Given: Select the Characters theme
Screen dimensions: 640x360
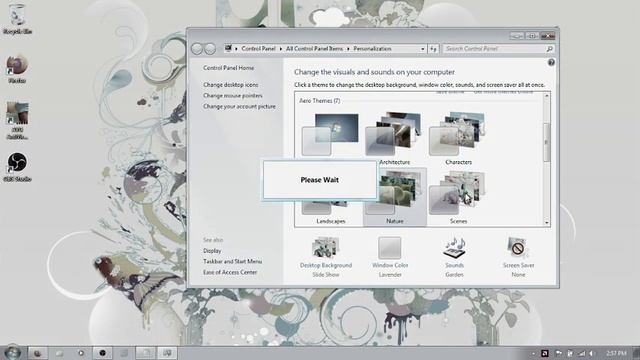Looking at the screenshot, I should (x=458, y=139).
